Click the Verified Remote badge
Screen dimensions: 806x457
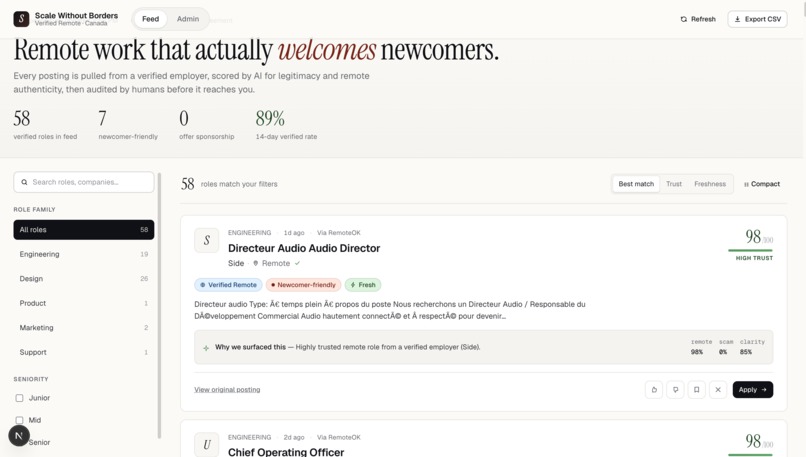tap(228, 285)
